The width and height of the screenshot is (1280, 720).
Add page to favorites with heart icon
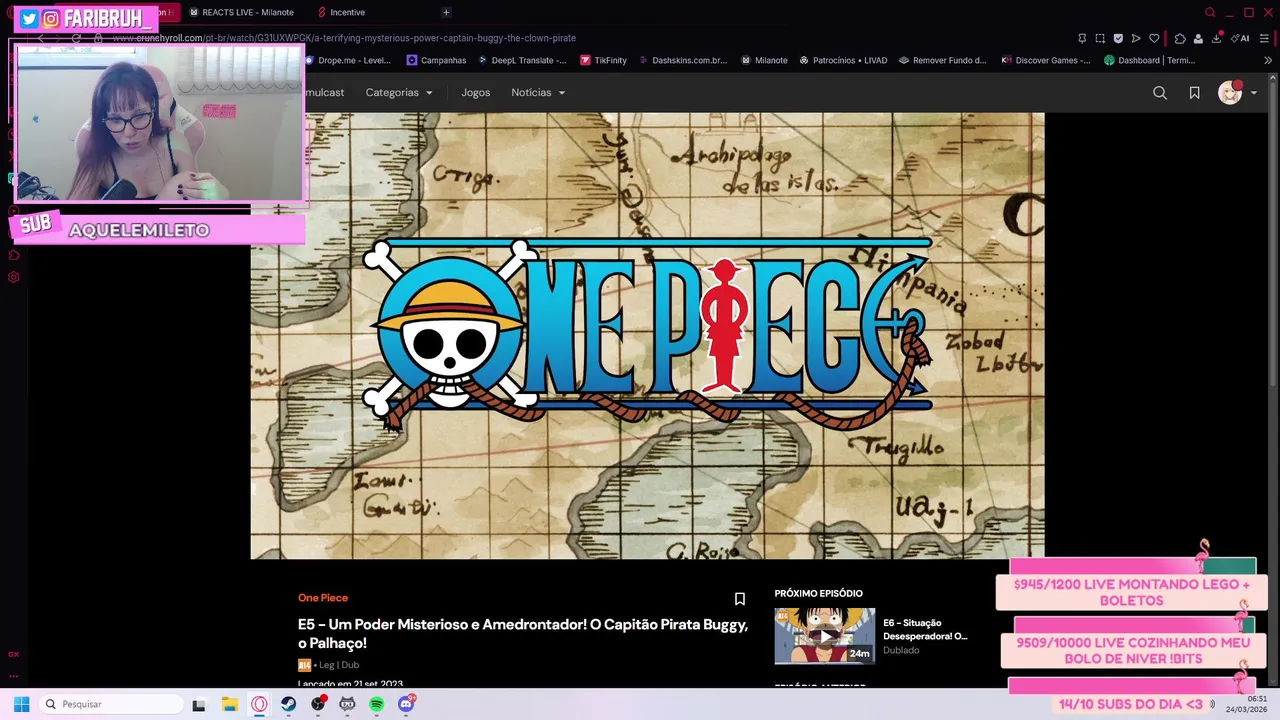(1154, 38)
